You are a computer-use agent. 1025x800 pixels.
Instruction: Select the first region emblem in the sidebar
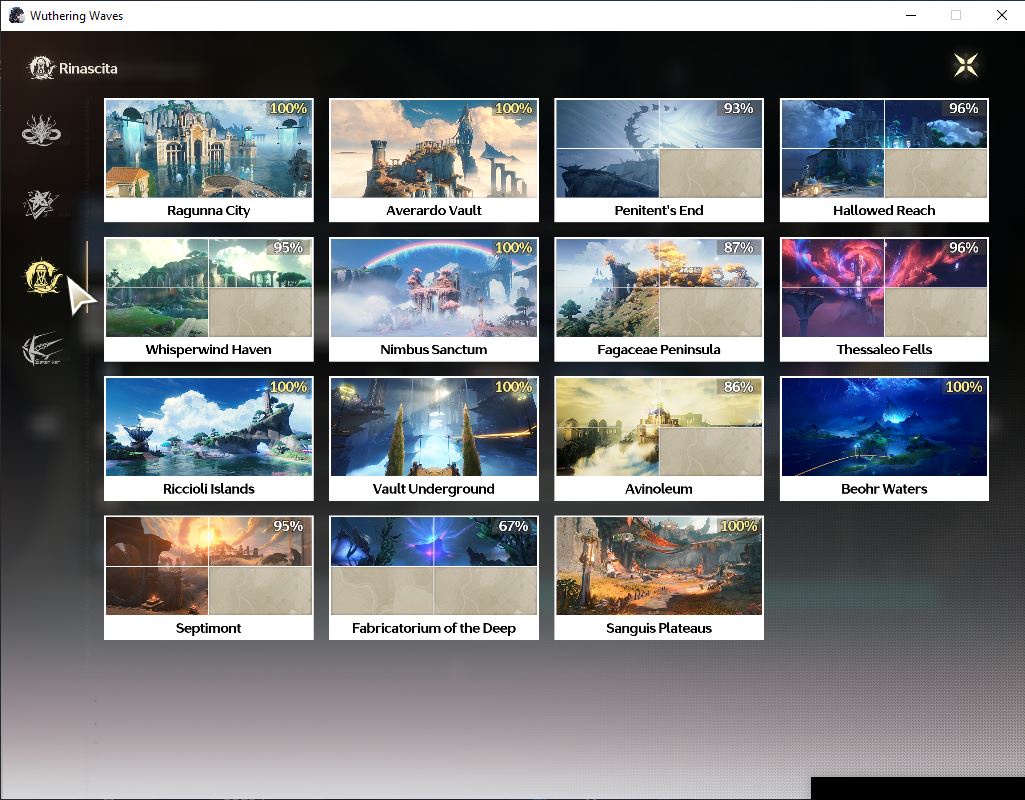click(x=41, y=129)
